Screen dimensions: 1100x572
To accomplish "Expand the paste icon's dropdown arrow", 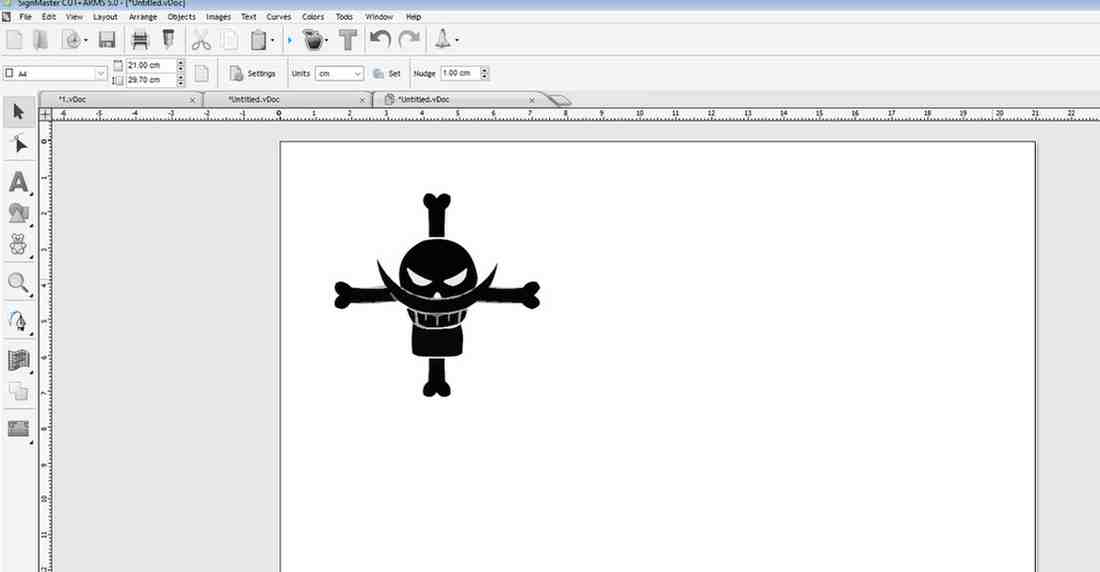I will tap(272, 40).
